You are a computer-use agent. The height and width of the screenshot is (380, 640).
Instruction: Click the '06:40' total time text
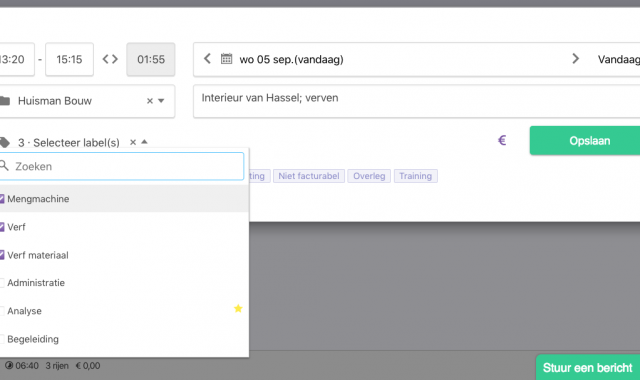click(x=27, y=366)
